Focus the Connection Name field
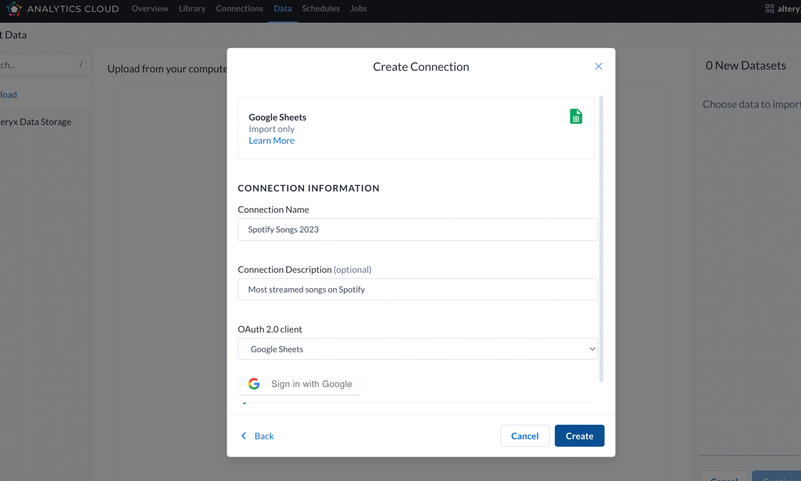Screen dimensions: 801x481 (x=417, y=229)
